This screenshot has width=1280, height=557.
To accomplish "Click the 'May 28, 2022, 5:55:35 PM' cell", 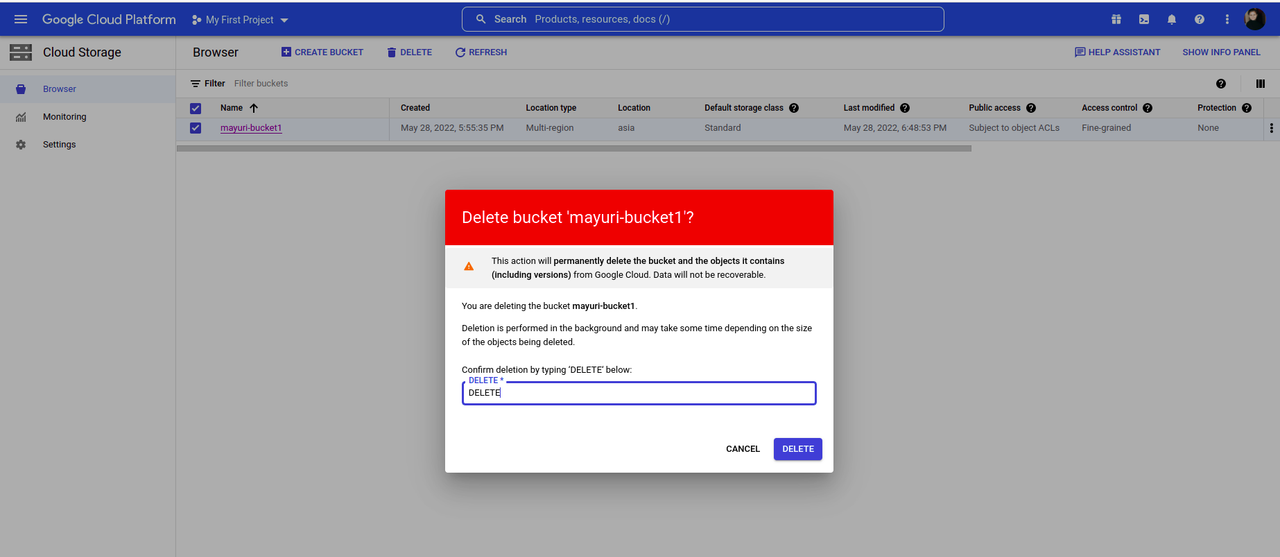I will pyautogui.click(x=452, y=128).
